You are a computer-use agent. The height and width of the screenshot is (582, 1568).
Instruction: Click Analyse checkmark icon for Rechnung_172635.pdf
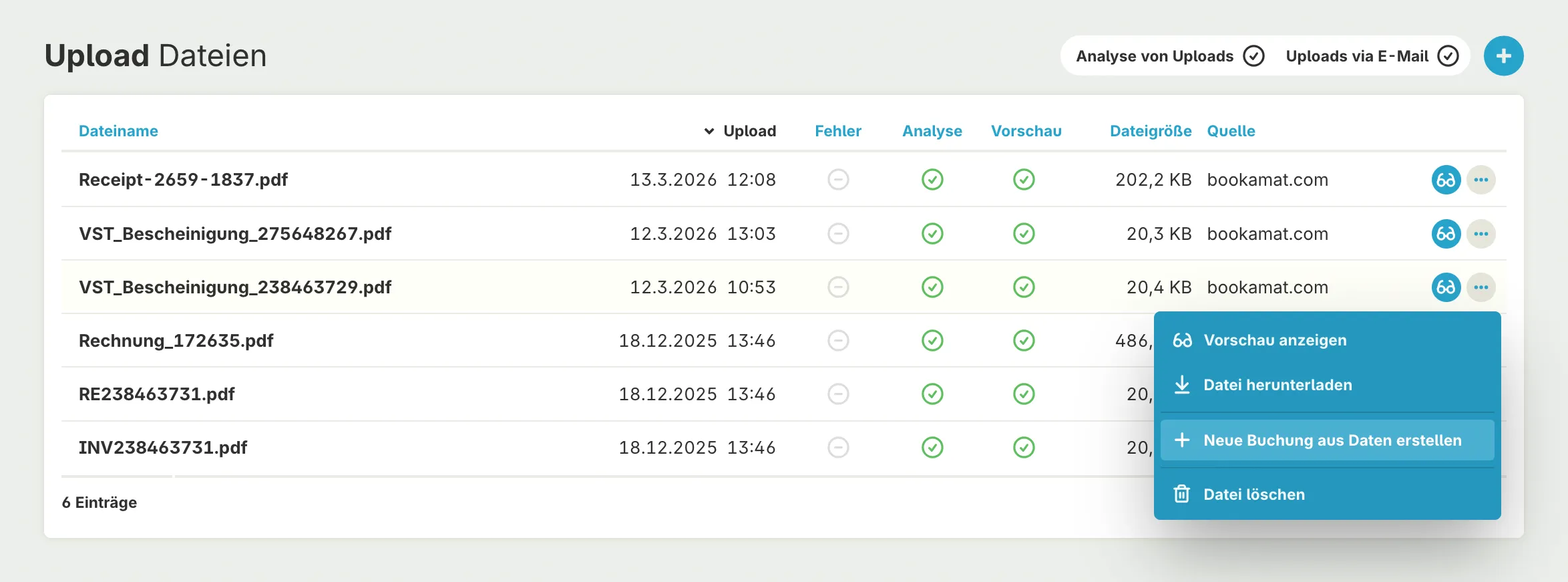932,341
